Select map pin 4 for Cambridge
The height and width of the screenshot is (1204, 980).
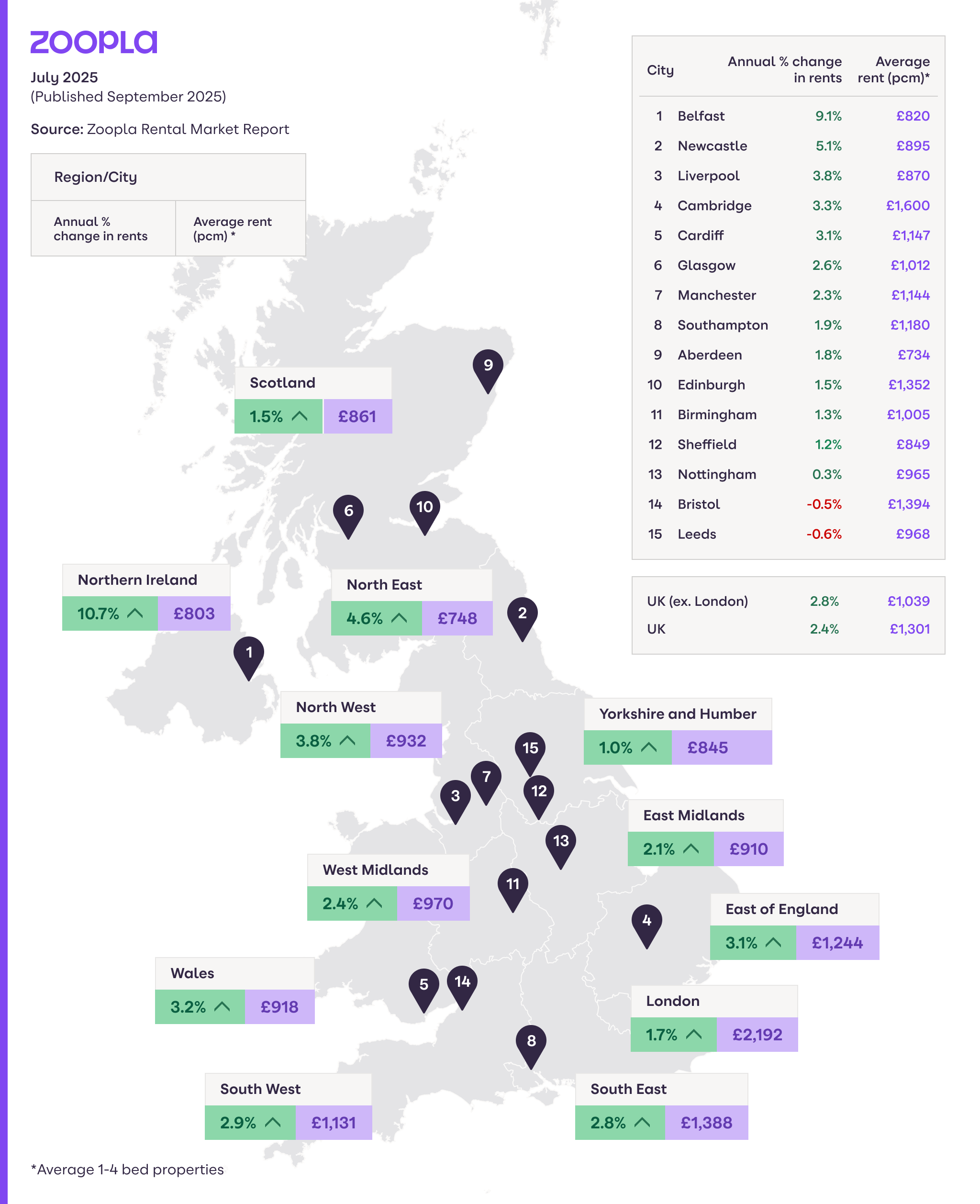[646, 922]
